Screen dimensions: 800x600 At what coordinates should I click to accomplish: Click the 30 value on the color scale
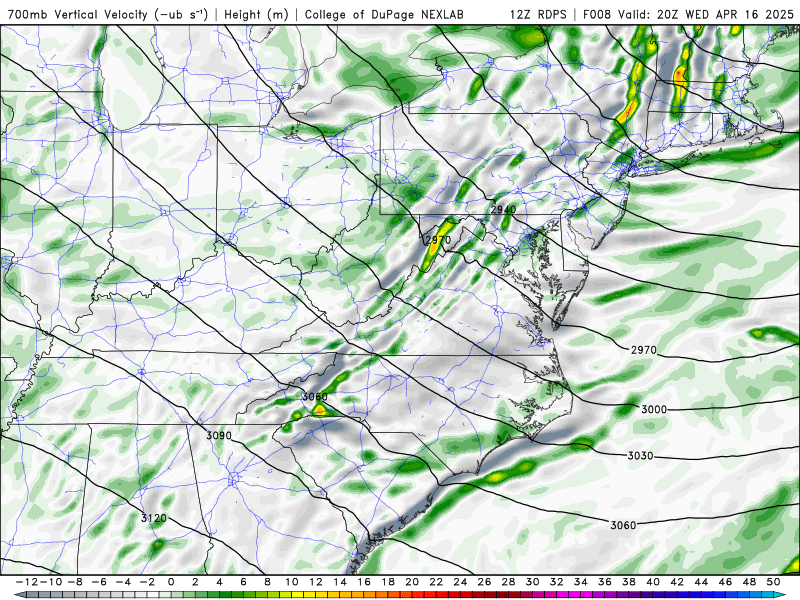(x=533, y=582)
